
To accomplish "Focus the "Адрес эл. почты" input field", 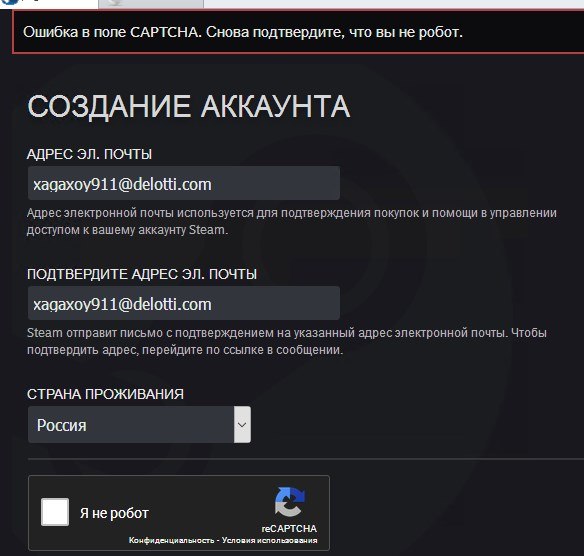I will point(184,183).
